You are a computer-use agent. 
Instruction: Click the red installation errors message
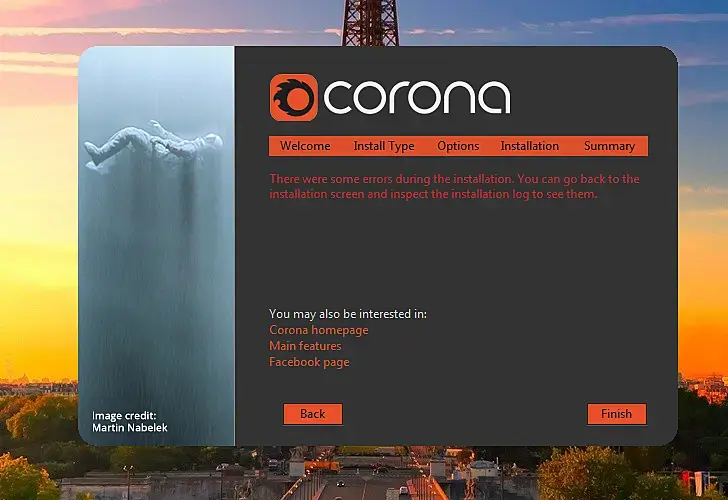point(454,186)
